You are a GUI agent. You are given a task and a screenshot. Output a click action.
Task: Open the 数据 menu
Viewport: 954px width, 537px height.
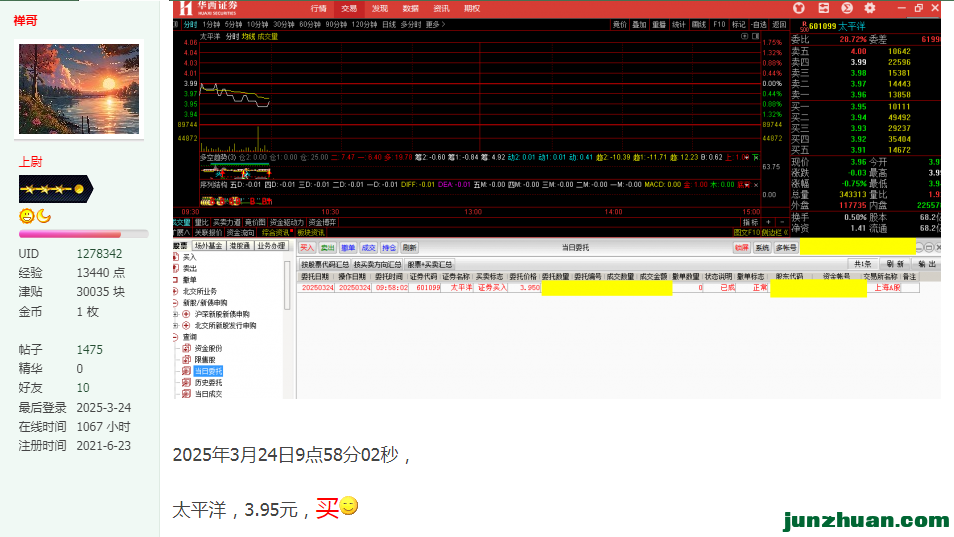[x=411, y=9]
